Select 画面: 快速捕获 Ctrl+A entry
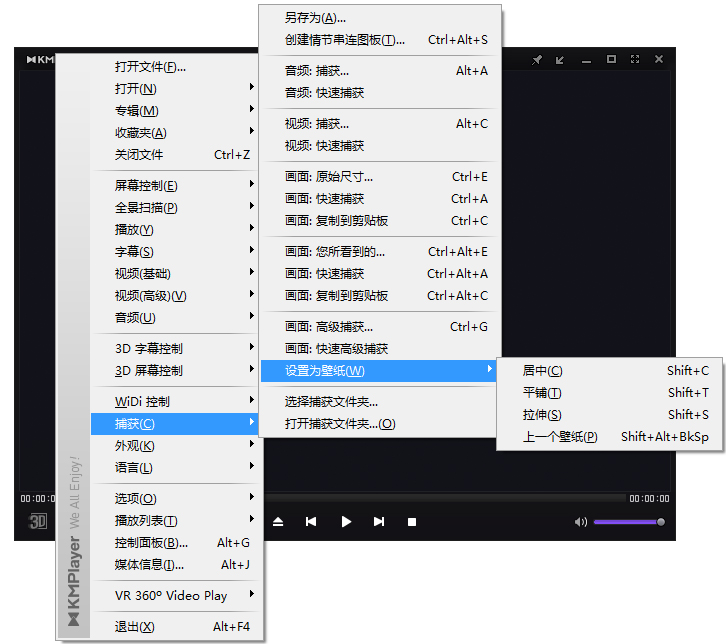Viewport: 726px width, 644px height. 380,199
